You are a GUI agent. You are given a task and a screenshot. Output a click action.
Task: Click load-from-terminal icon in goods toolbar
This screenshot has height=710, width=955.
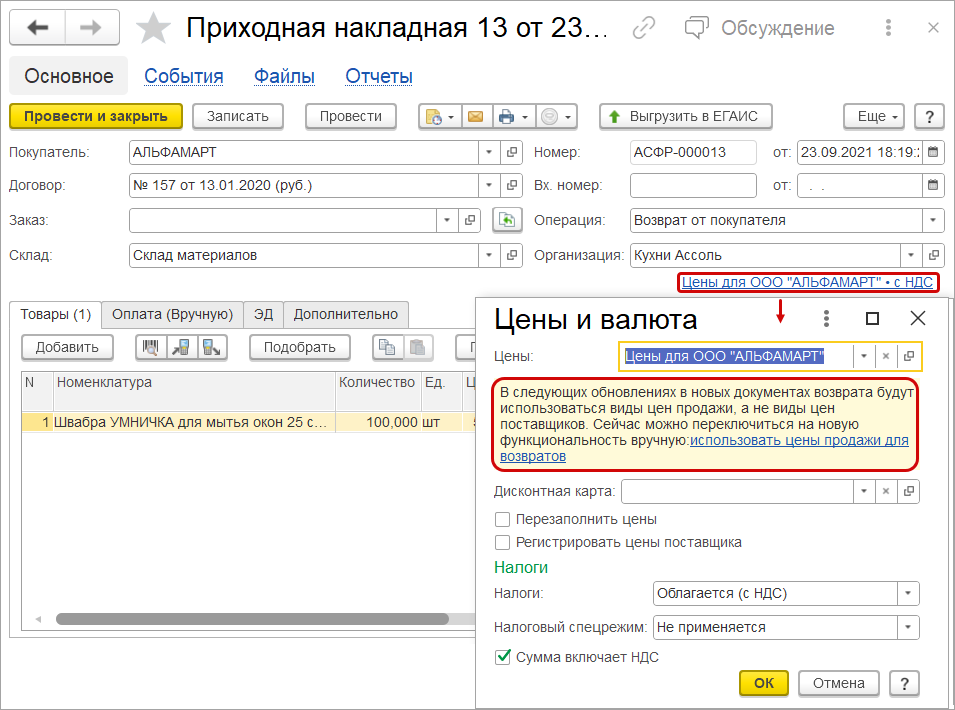tap(181, 347)
